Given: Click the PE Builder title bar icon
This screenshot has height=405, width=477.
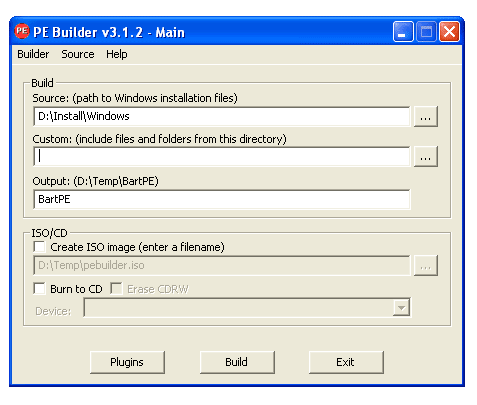Looking at the screenshot, I should (x=22, y=31).
